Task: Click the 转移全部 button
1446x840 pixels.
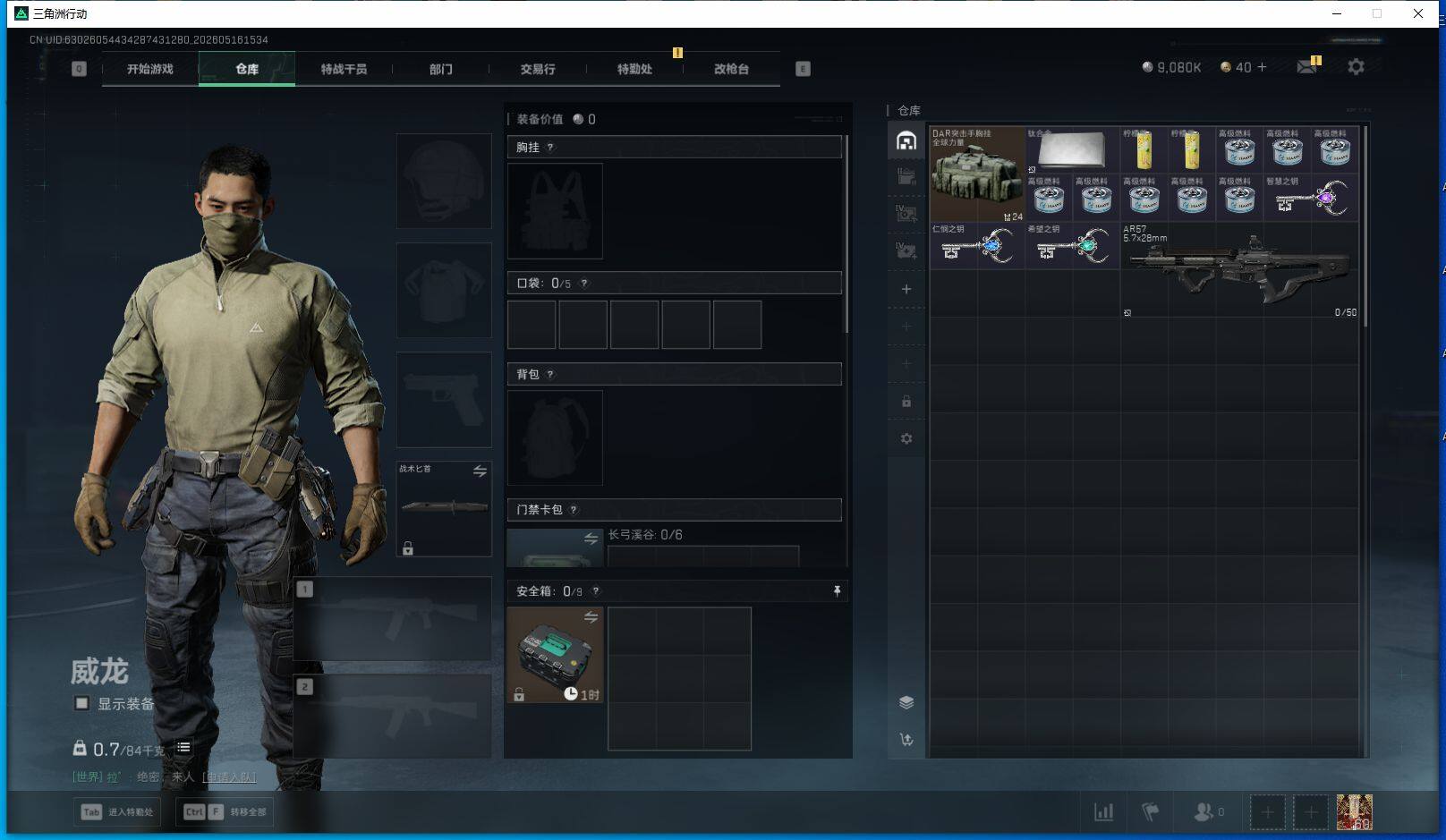Action: coord(225,812)
